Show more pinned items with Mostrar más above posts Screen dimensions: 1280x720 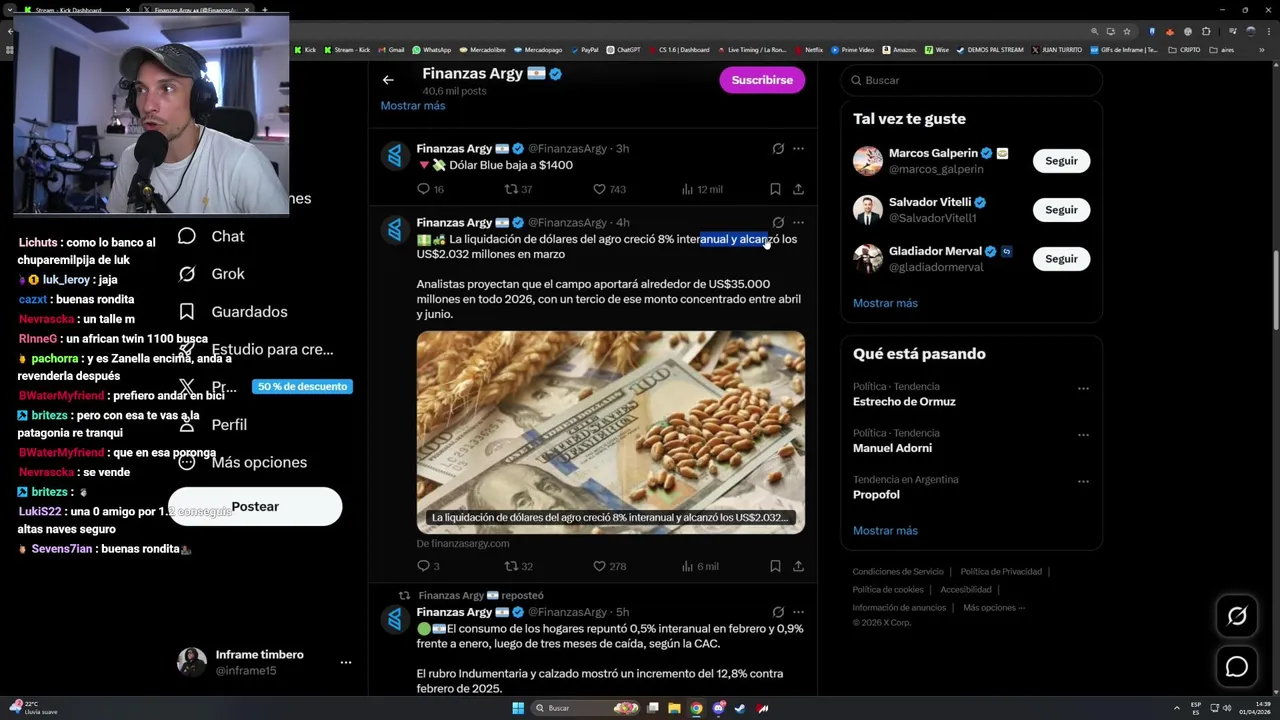(413, 106)
